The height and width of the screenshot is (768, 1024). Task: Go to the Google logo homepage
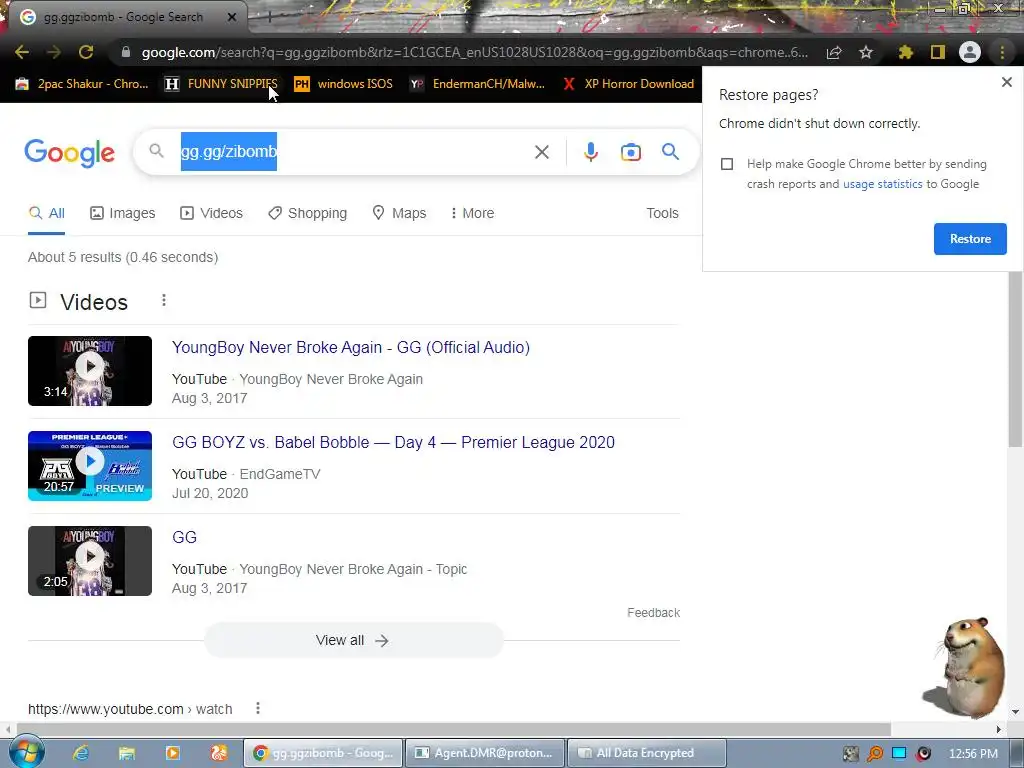(x=69, y=153)
